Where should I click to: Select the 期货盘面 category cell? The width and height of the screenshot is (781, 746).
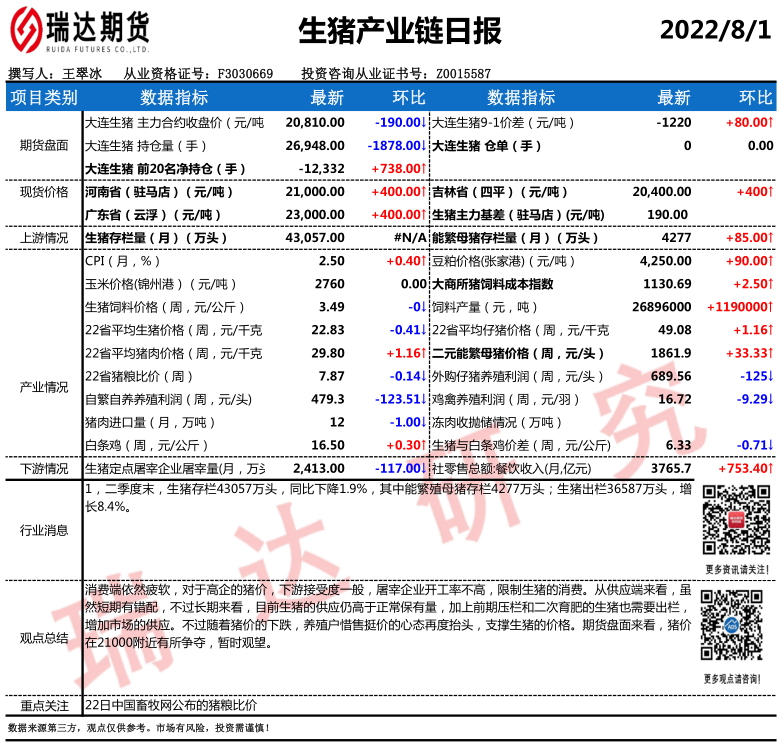tap(44, 145)
